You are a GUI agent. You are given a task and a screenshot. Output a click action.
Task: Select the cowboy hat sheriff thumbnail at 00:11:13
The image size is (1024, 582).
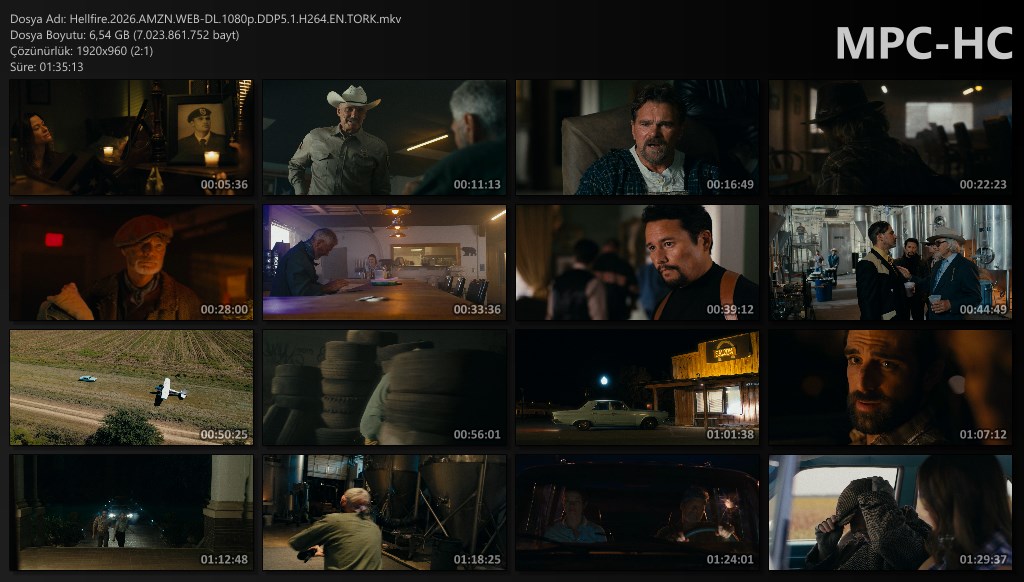point(384,138)
